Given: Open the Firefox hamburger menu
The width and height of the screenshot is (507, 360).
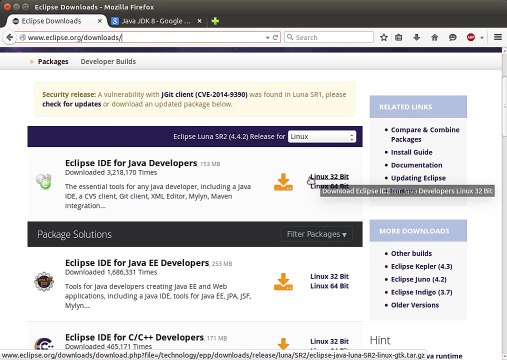Looking at the screenshot, I should coord(498,37).
